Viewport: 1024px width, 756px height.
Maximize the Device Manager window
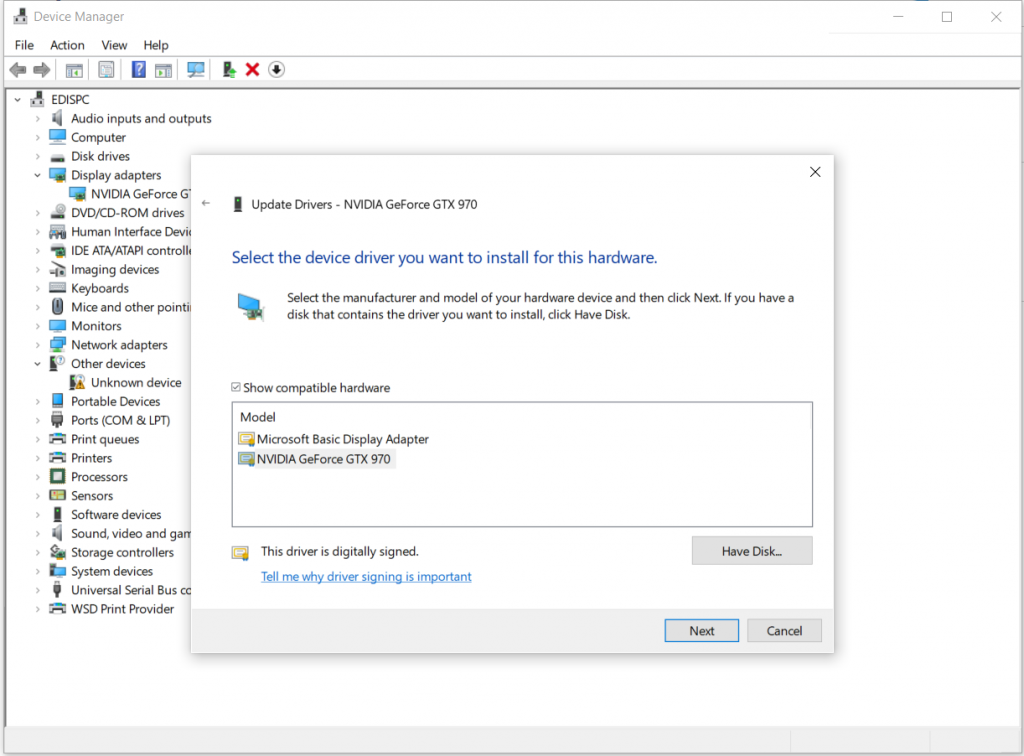coord(947,17)
